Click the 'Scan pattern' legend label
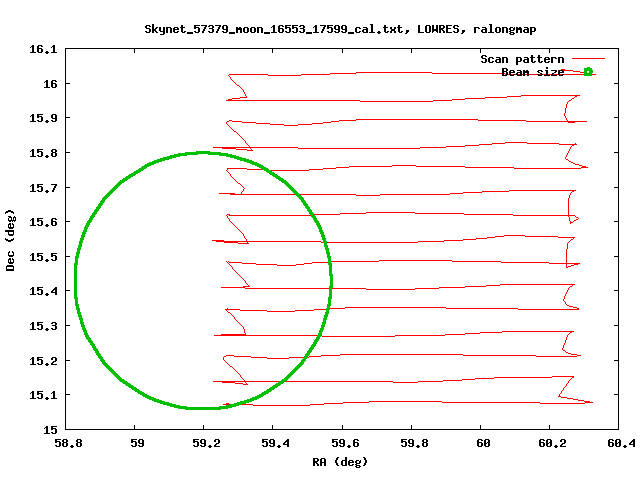The width and height of the screenshot is (640, 480). [522, 59]
